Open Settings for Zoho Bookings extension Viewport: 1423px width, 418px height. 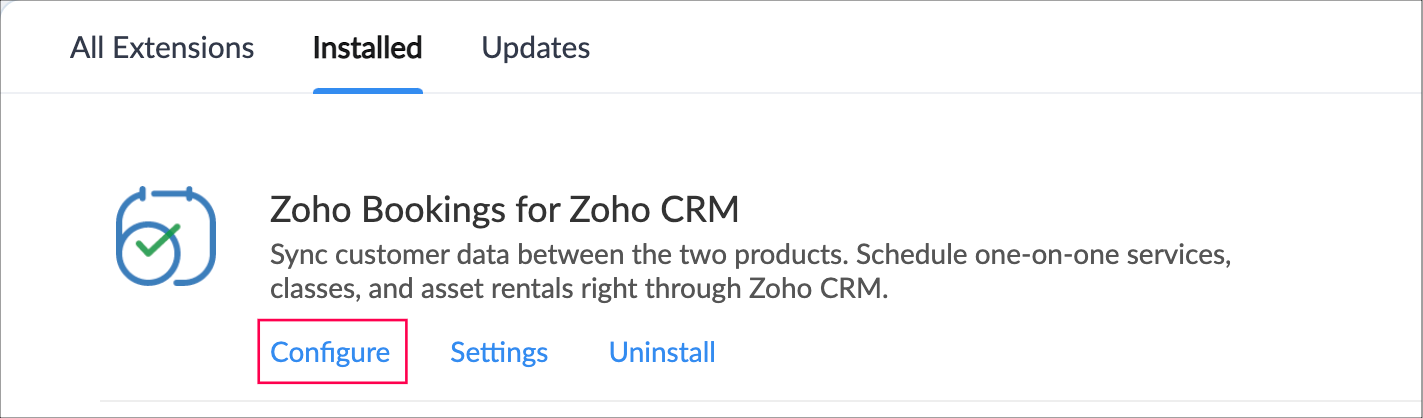coord(499,352)
